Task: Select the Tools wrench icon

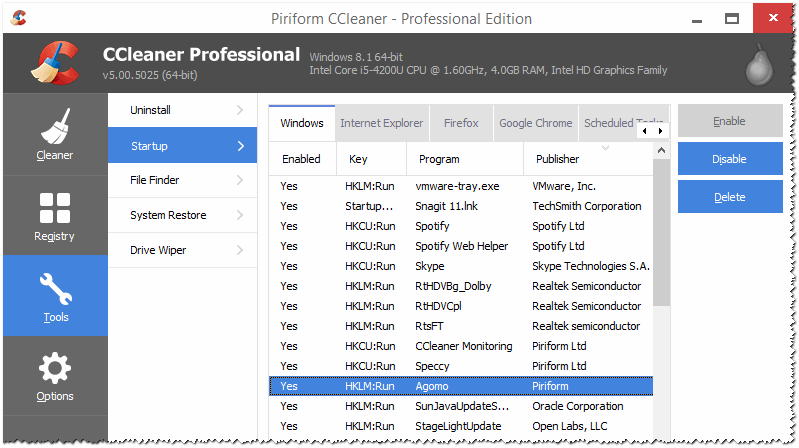Action: [54, 291]
